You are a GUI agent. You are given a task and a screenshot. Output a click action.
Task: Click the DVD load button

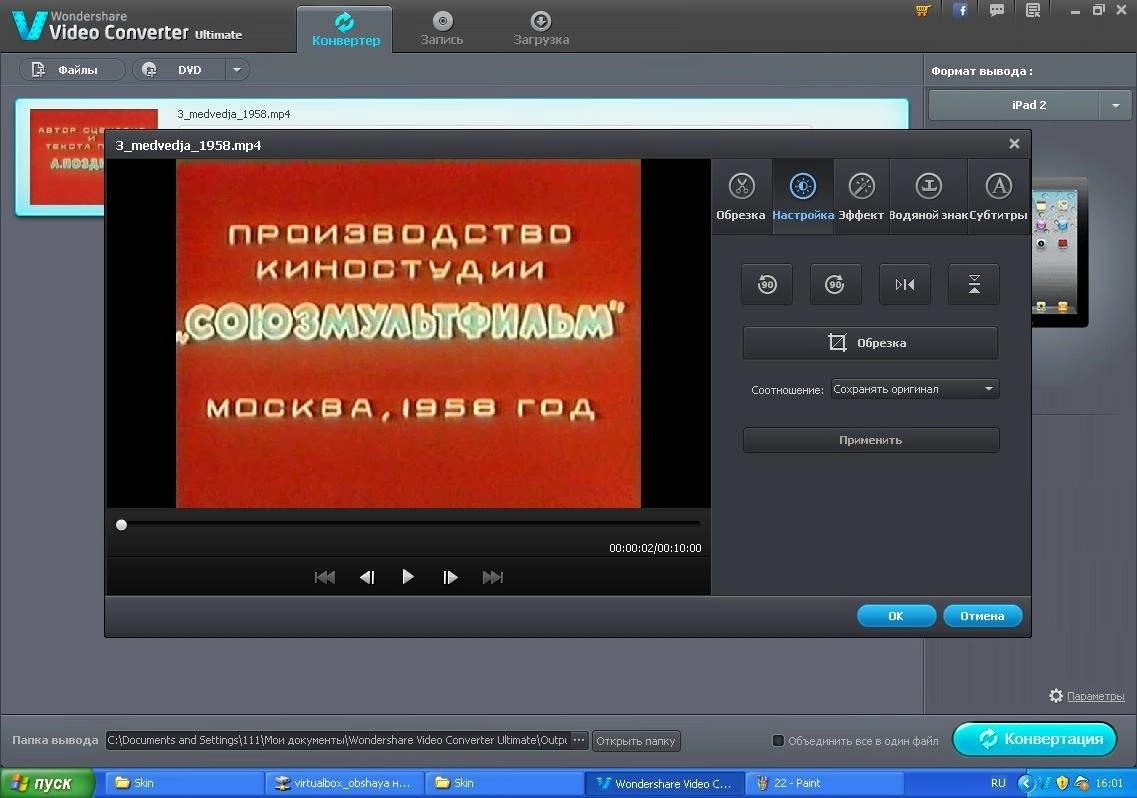179,70
